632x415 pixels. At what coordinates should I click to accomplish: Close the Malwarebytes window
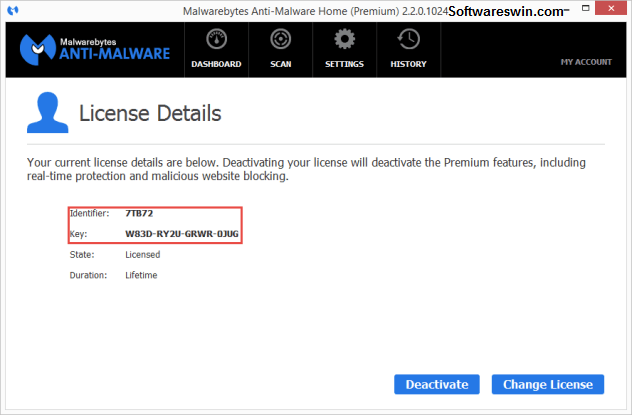coord(611,8)
